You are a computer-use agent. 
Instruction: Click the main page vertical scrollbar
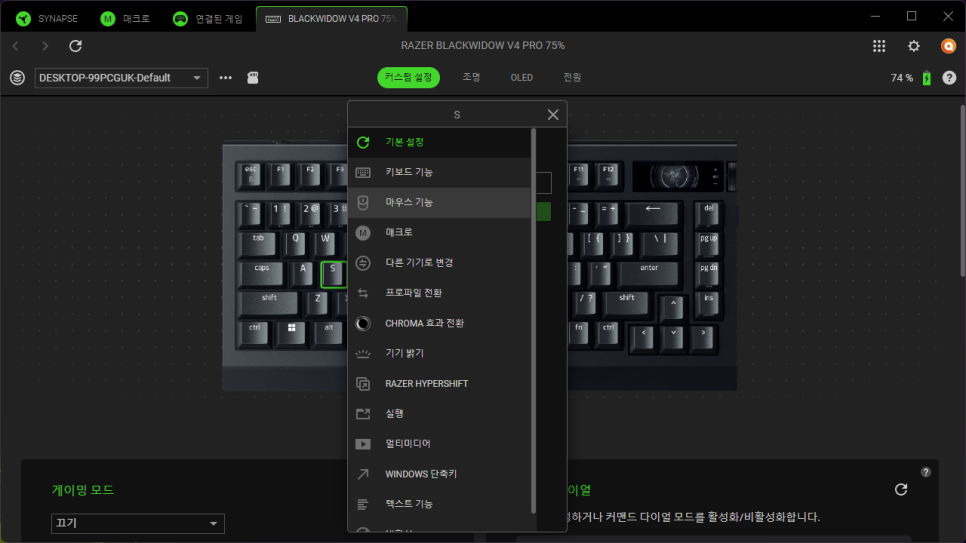pos(962,191)
